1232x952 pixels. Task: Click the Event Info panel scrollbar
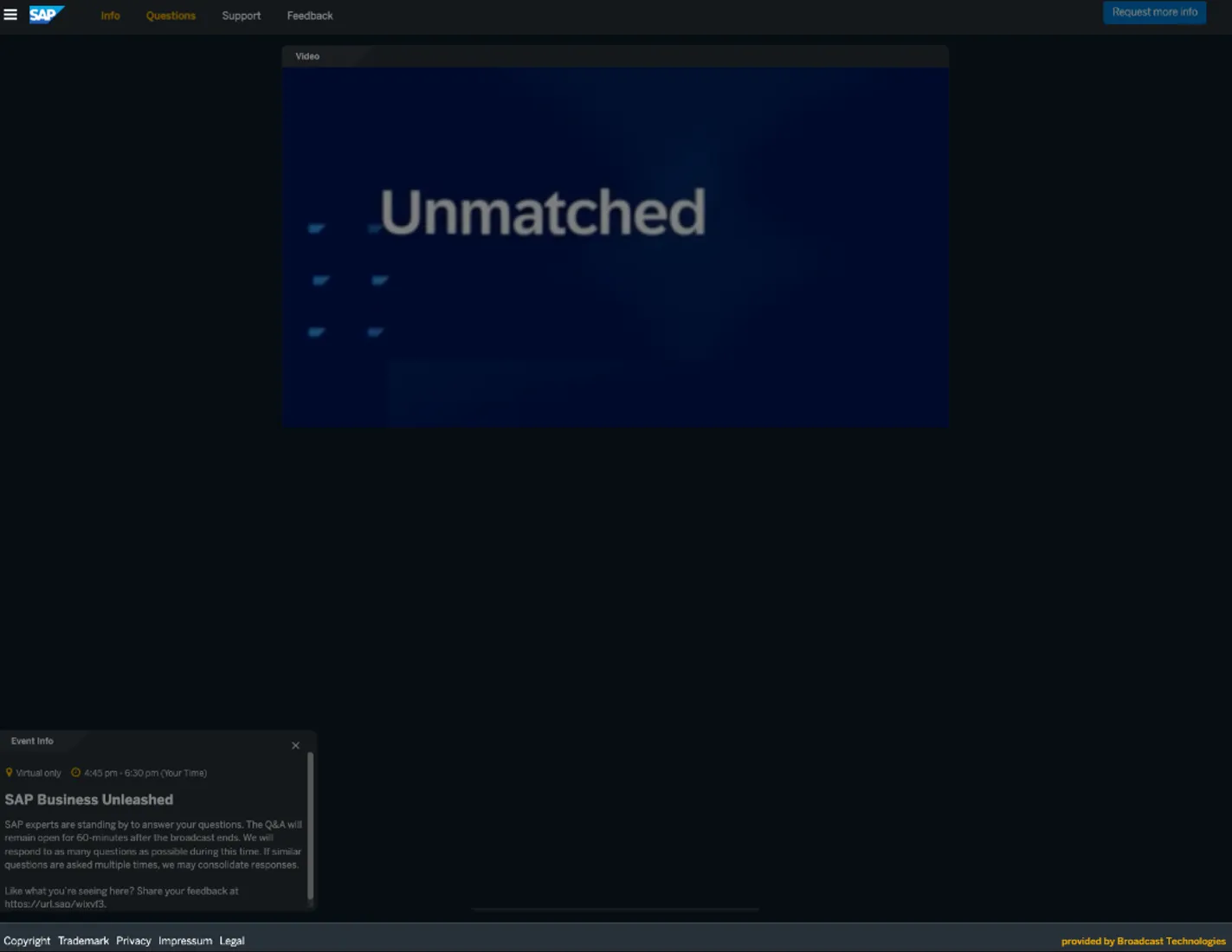click(x=310, y=827)
